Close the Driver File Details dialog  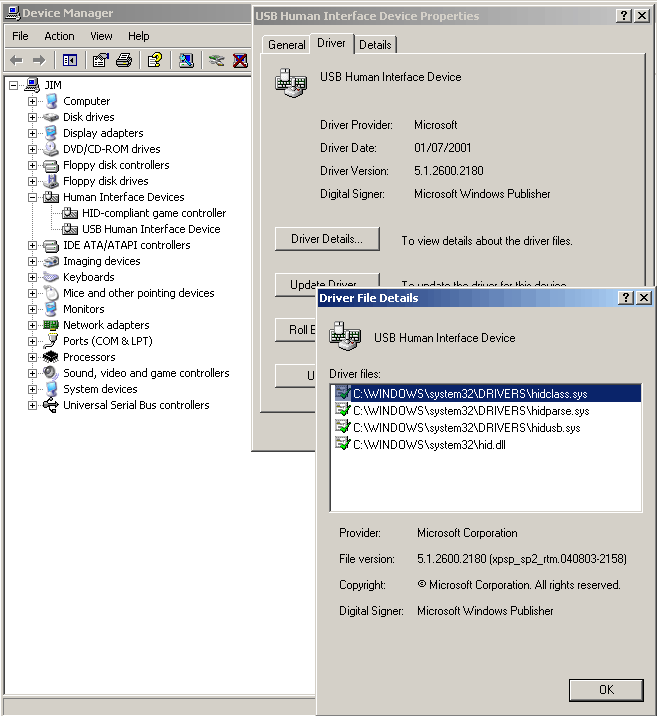(643, 298)
